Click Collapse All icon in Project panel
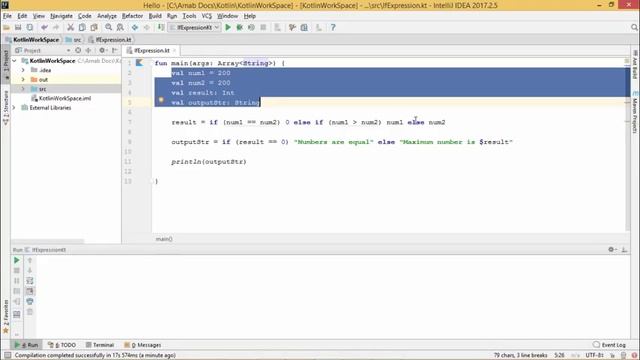This screenshot has height=360, width=640. [89, 50]
